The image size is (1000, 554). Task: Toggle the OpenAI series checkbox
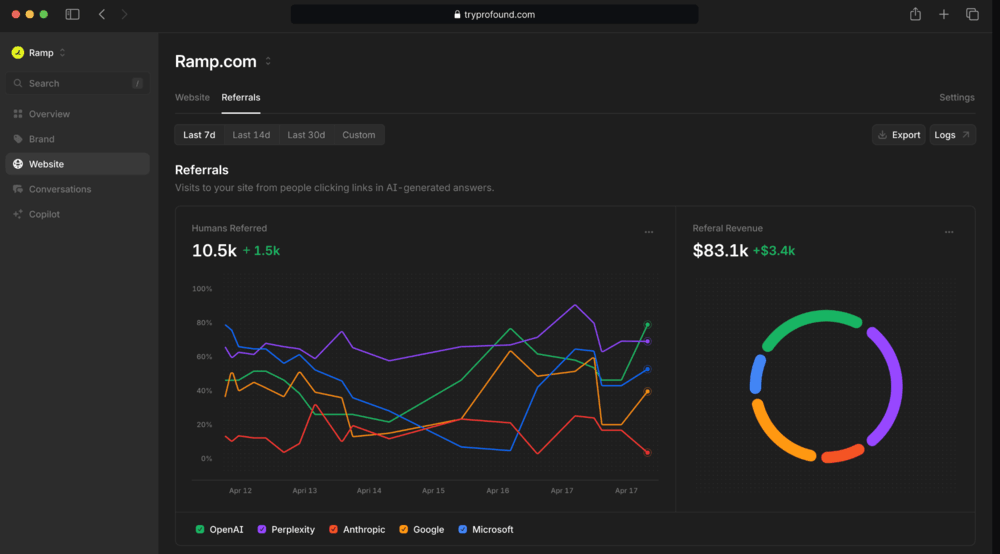tap(200, 529)
